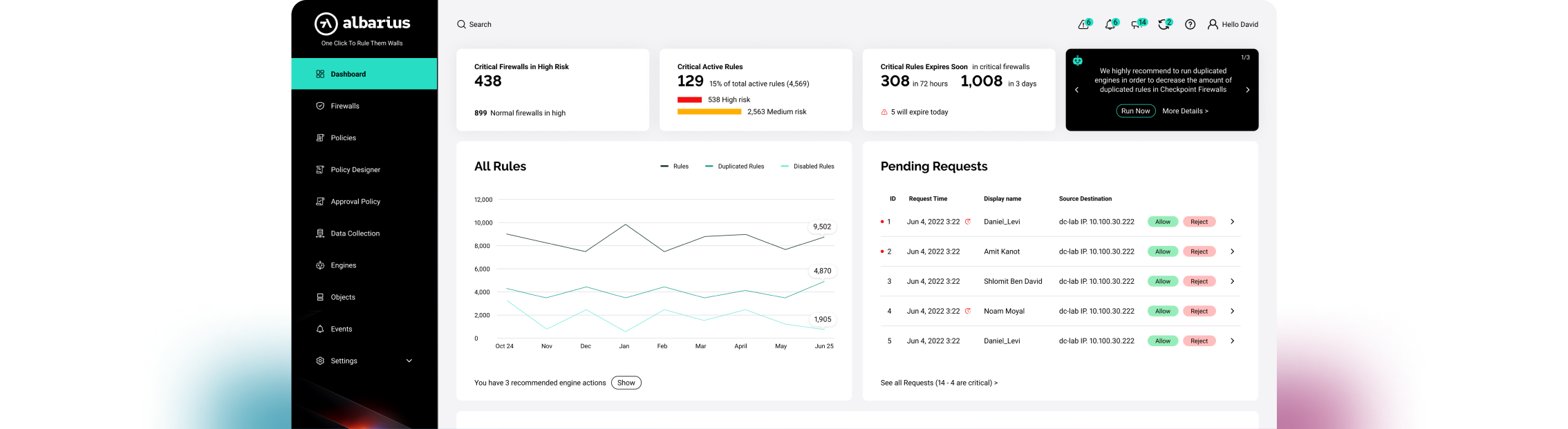
Task: Click the search magnifier icon
Action: (x=461, y=24)
